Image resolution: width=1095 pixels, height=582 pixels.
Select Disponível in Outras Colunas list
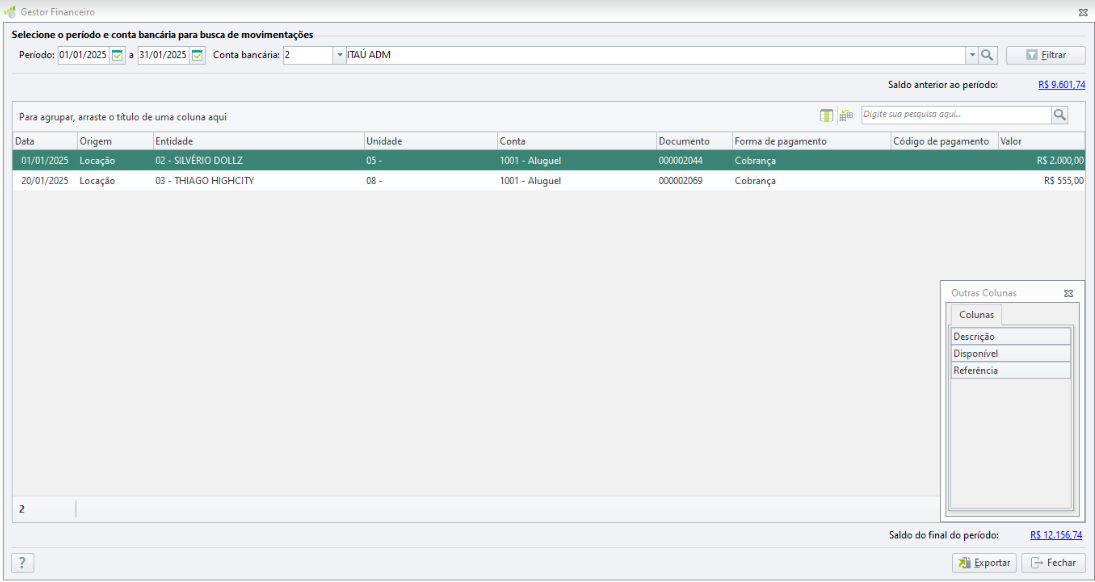point(1011,354)
